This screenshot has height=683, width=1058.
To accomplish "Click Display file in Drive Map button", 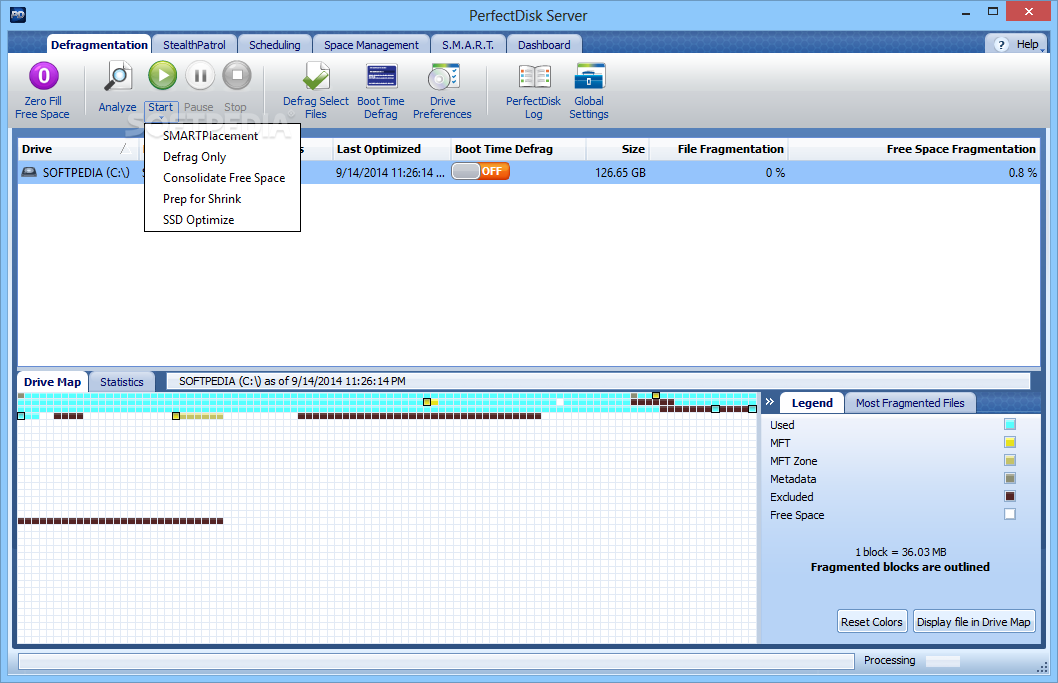I will [x=973, y=622].
